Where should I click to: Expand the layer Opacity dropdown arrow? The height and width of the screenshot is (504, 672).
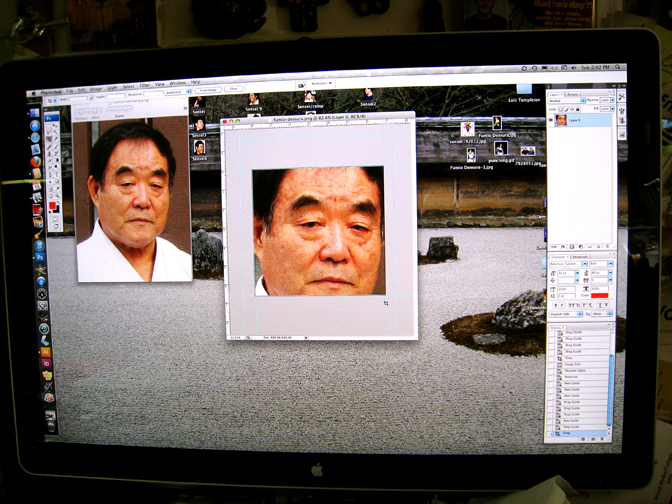[x=612, y=100]
